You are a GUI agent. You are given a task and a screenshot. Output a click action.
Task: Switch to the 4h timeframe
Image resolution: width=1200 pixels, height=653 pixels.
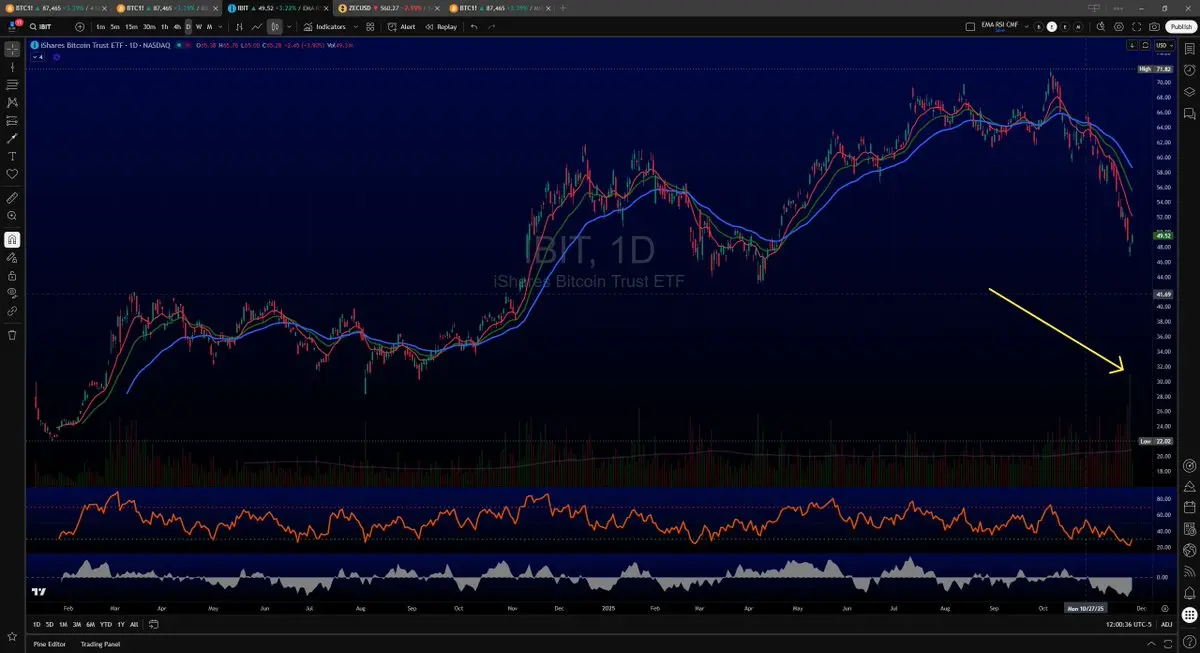pos(177,27)
